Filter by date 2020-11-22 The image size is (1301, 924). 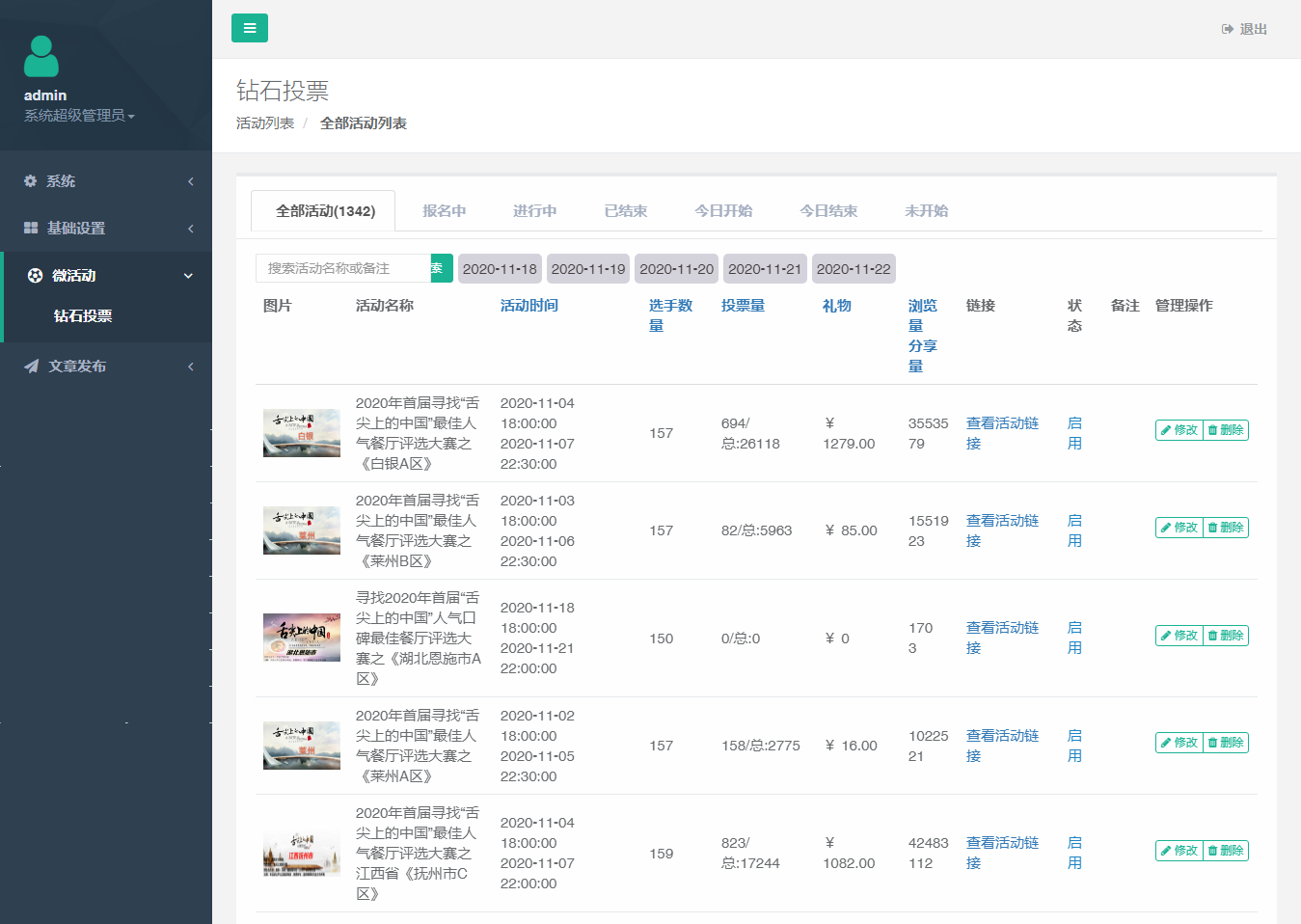(x=854, y=269)
